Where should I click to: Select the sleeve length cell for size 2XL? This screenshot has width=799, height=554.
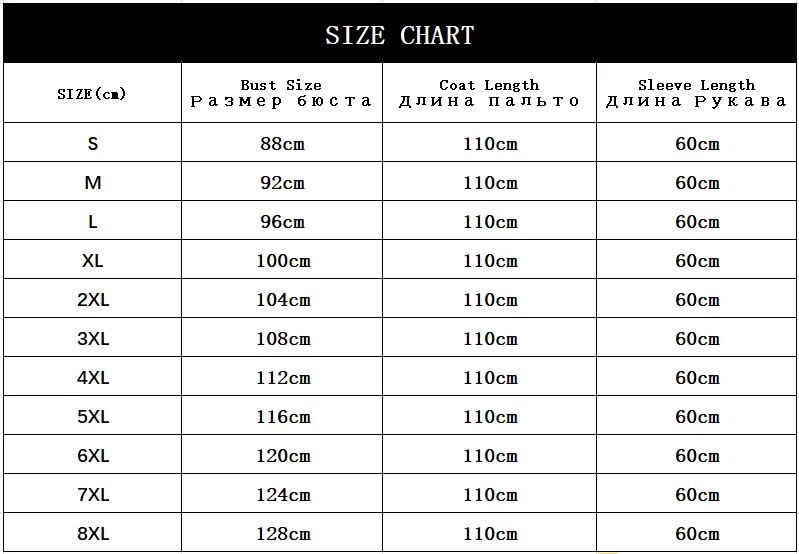[697, 300]
